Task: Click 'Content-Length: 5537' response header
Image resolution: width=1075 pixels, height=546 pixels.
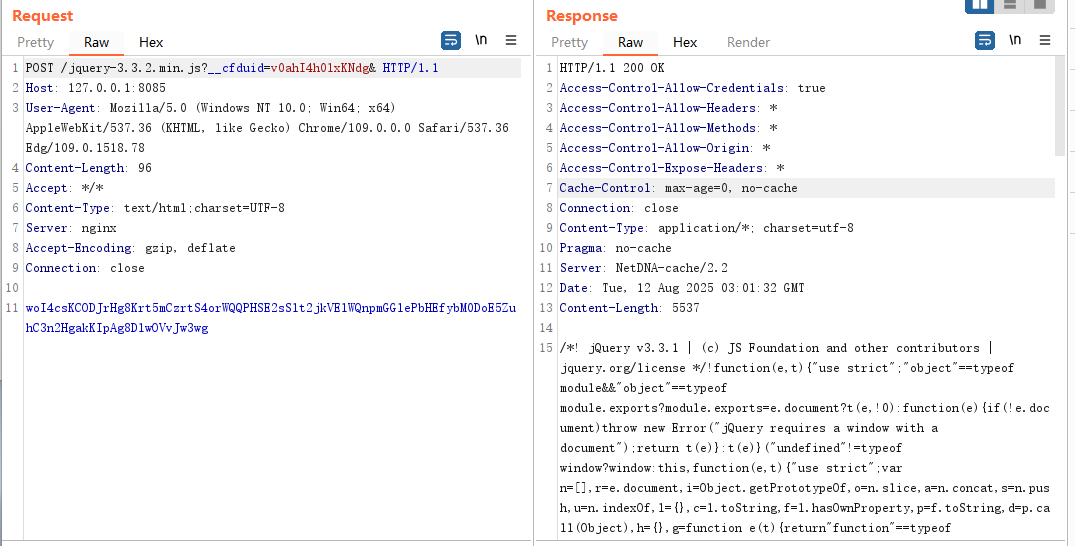Action: 629,308
